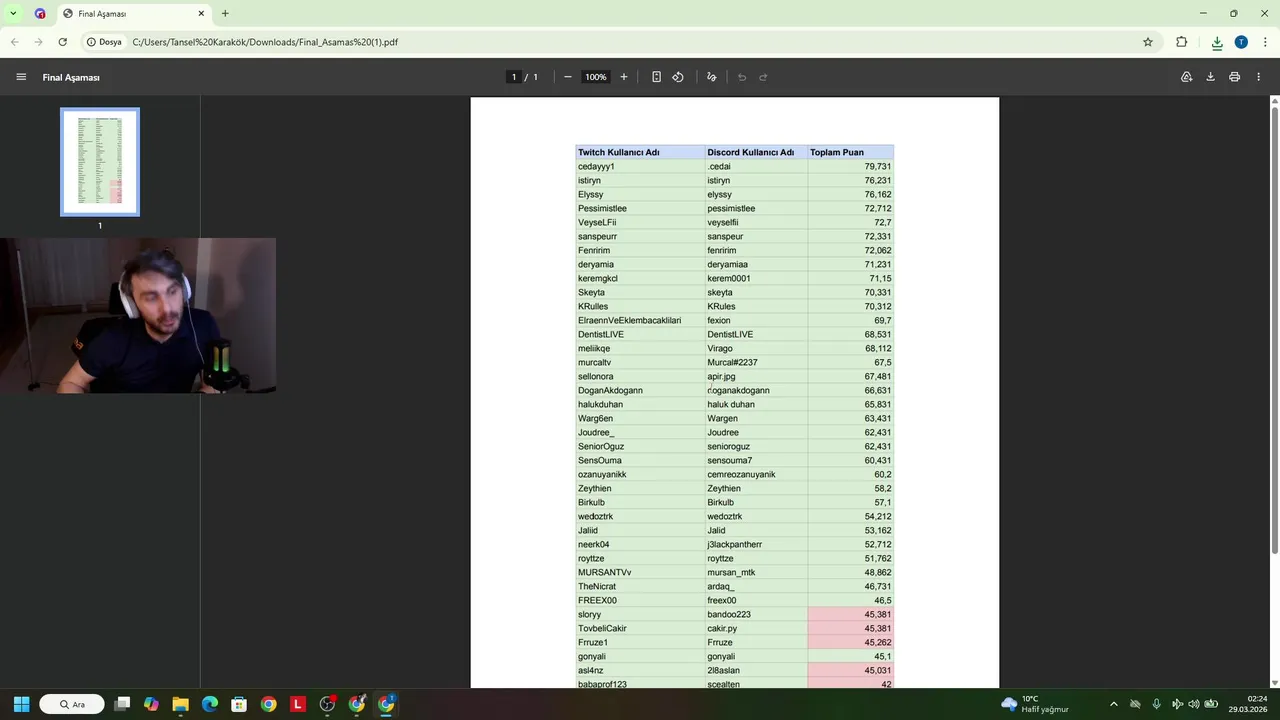Image resolution: width=1280 pixels, height=720 pixels.
Task: Print the PDF document
Action: [1235, 77]
